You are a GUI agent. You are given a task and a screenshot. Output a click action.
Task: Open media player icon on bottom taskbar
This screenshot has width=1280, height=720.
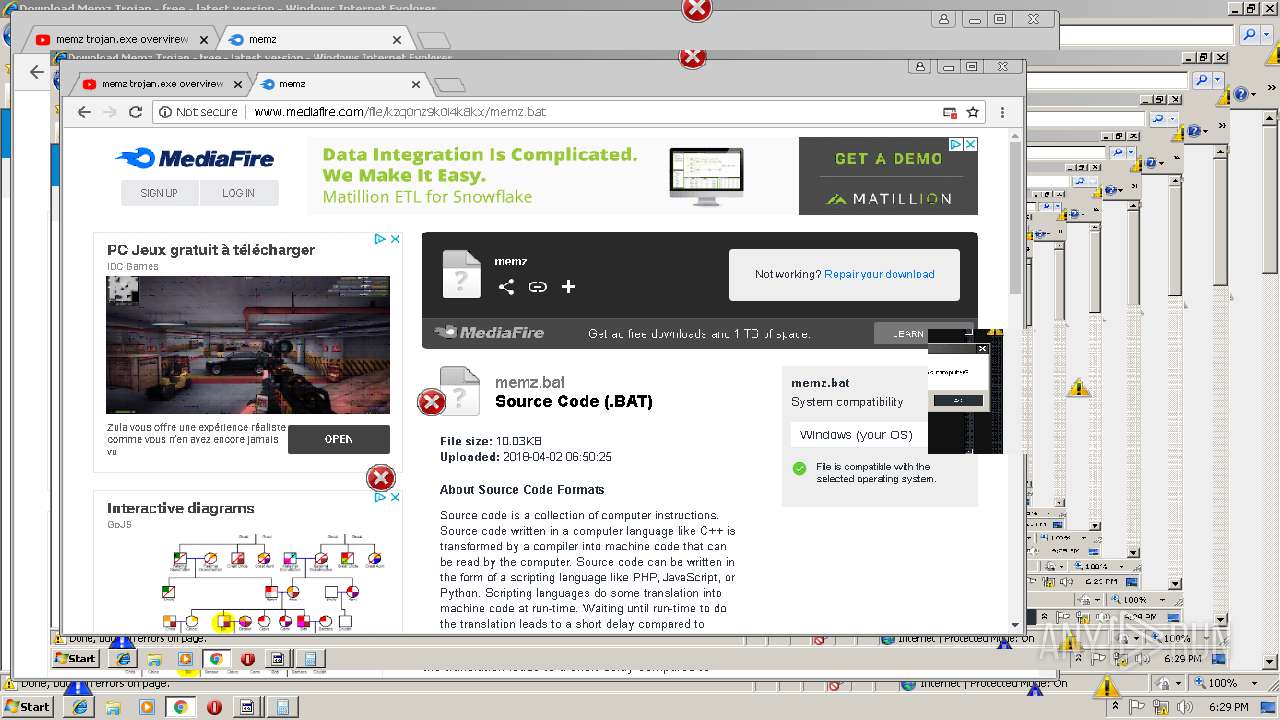(x=147, y=707)
